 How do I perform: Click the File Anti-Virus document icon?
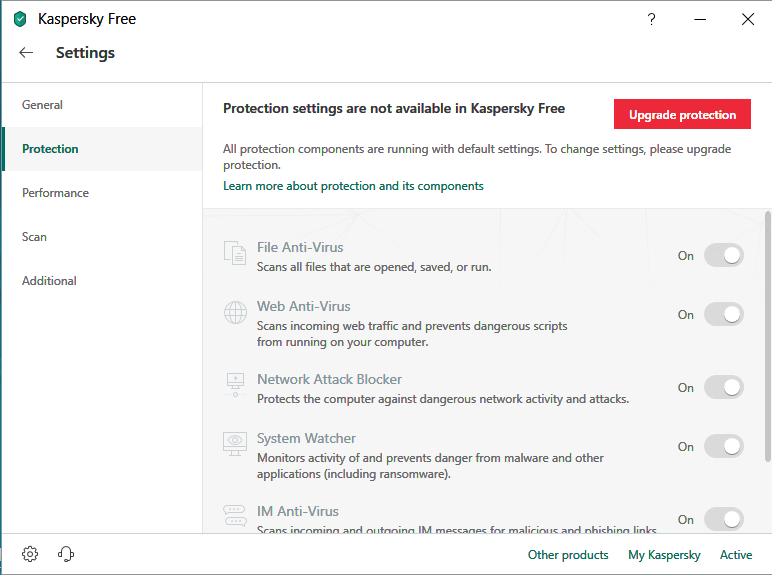[x=235, y=254]
